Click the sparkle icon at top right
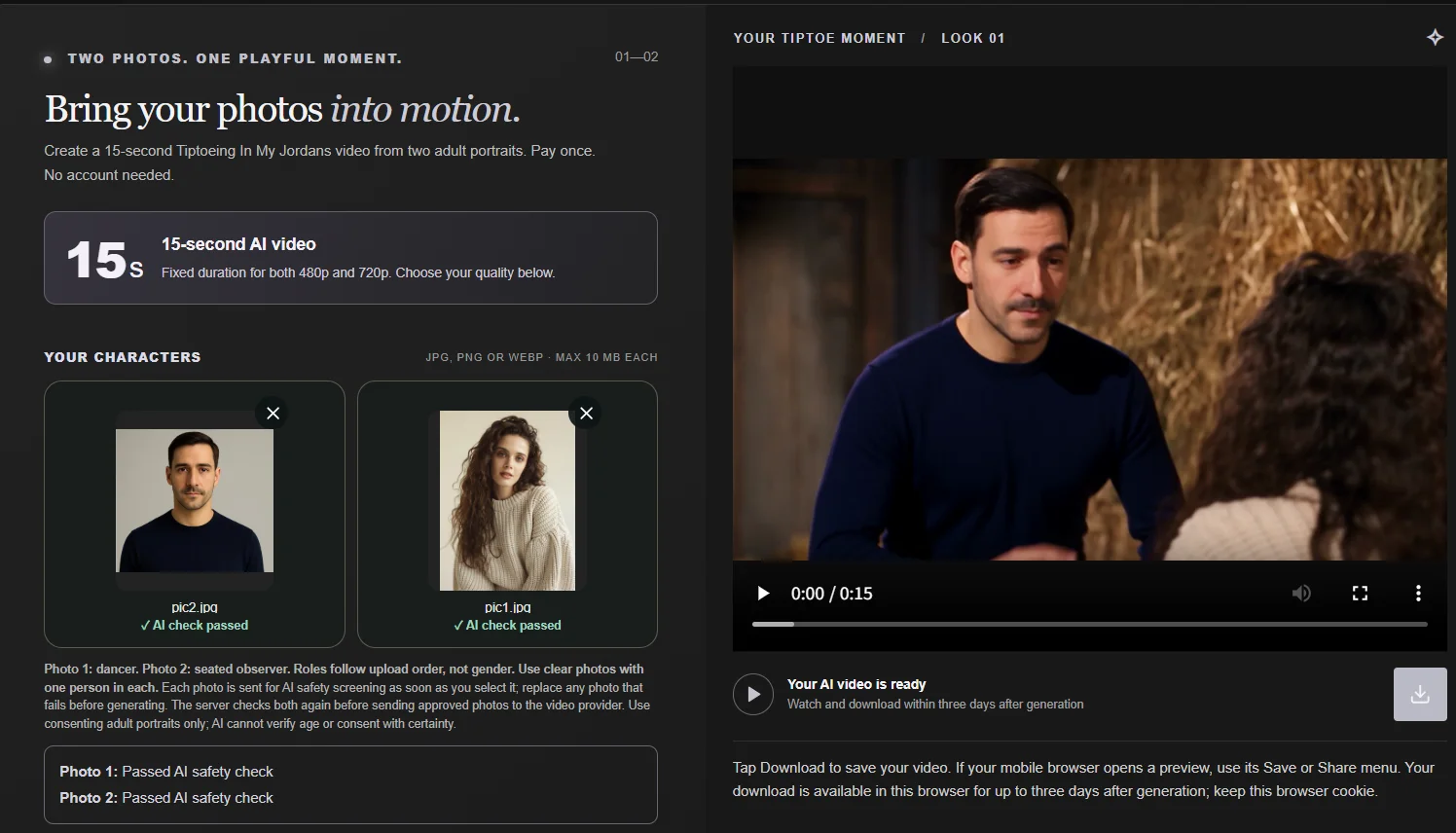The width and height of the screenshot is (1456, 833). click(x=1435, y=37)
